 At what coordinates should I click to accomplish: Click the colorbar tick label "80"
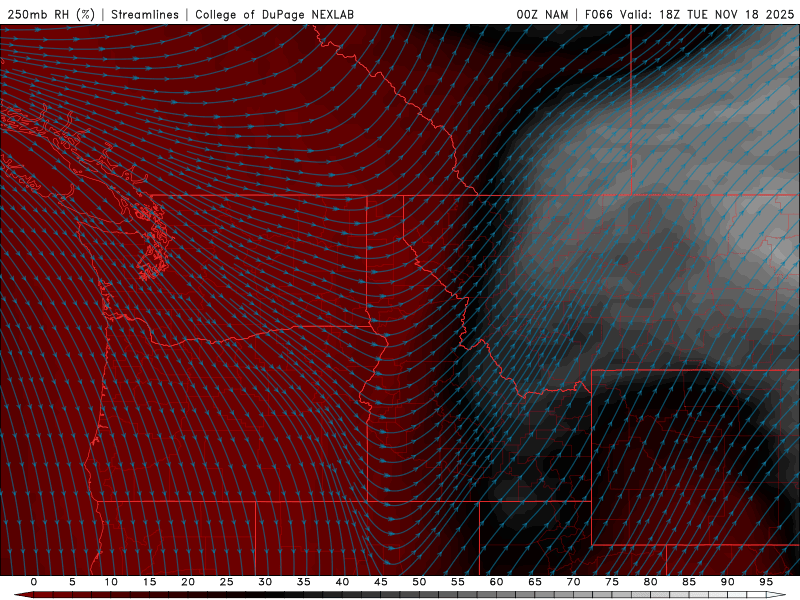650,582
